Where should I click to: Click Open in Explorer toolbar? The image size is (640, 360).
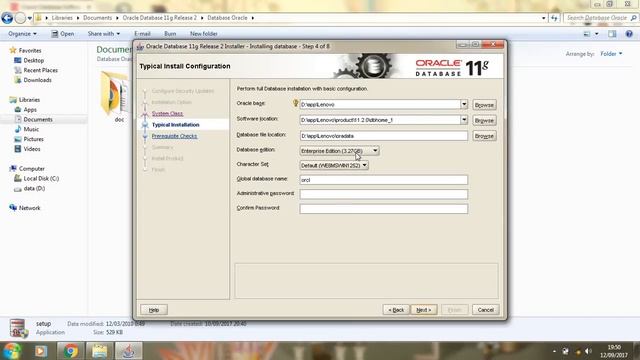tap(62, 33)
